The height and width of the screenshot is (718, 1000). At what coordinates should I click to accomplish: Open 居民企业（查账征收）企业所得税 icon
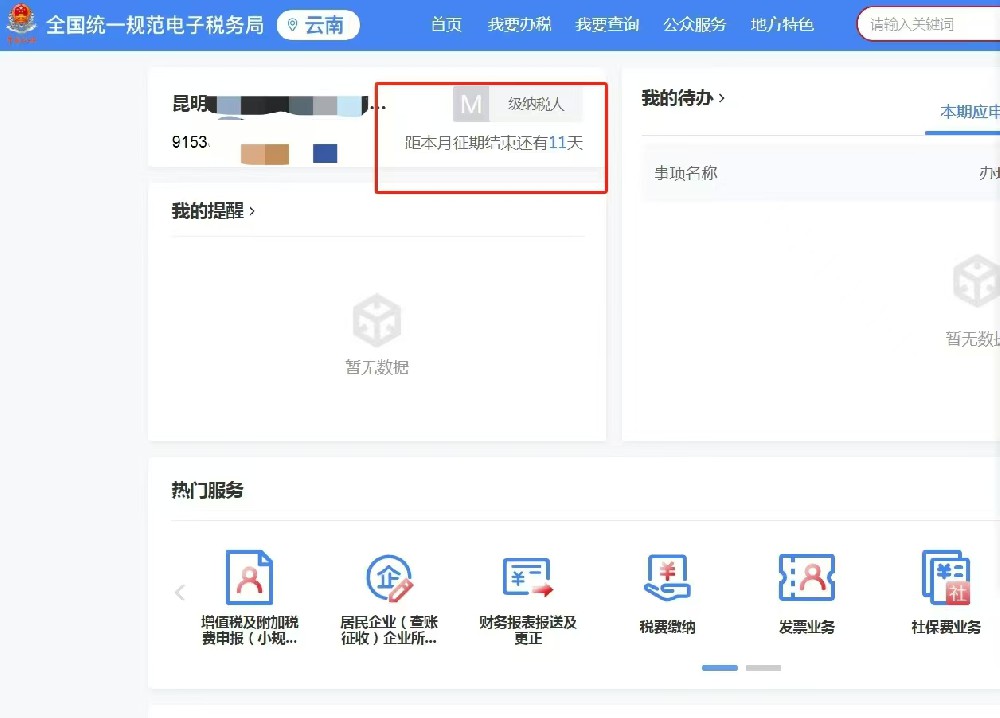389,578
